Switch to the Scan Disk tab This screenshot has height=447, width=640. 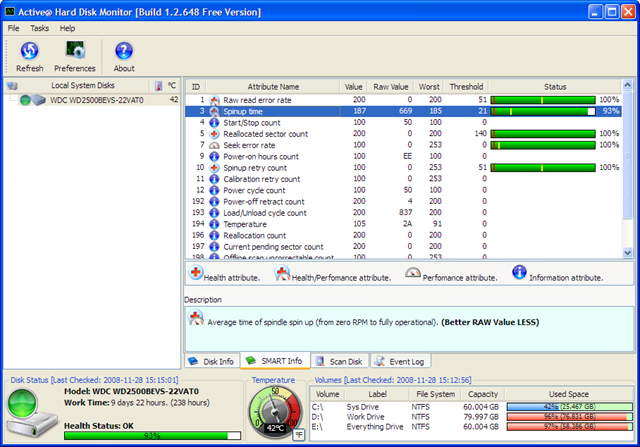tap(340, 361)
